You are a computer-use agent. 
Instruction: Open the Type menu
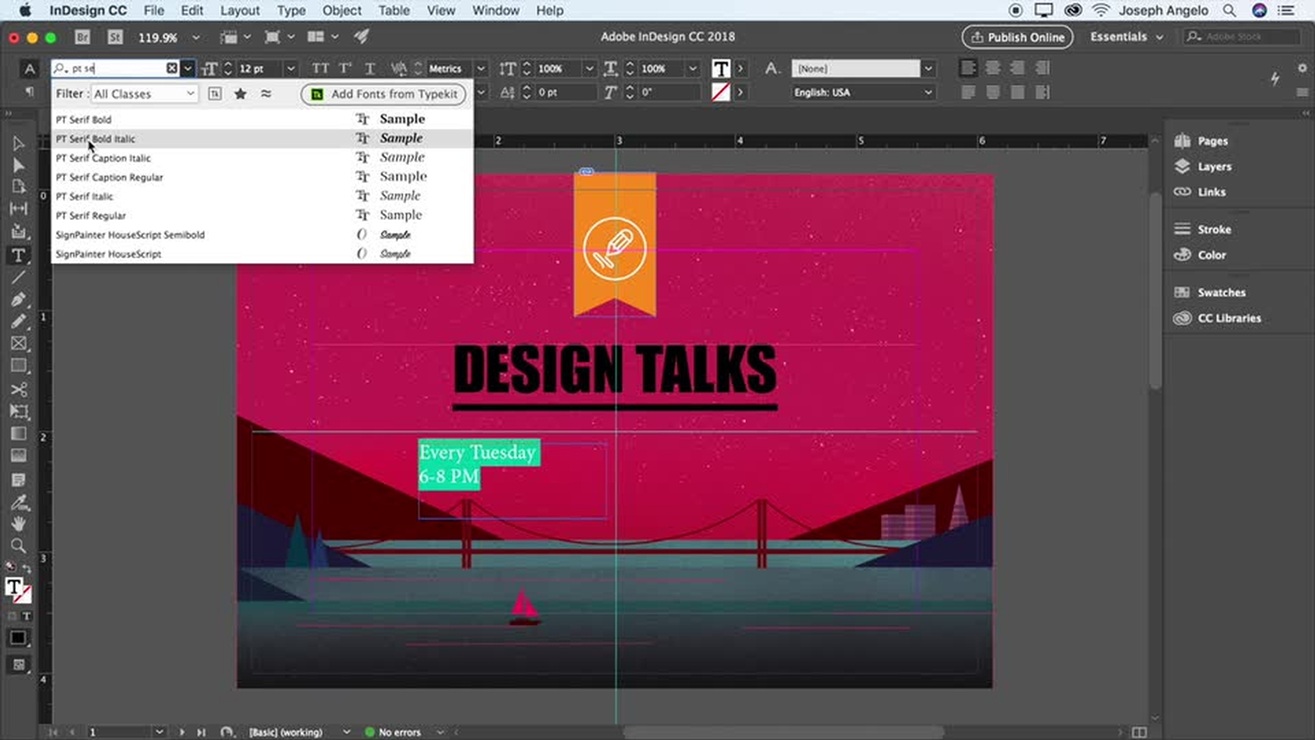pyautogui.click(x=291, y=10)
